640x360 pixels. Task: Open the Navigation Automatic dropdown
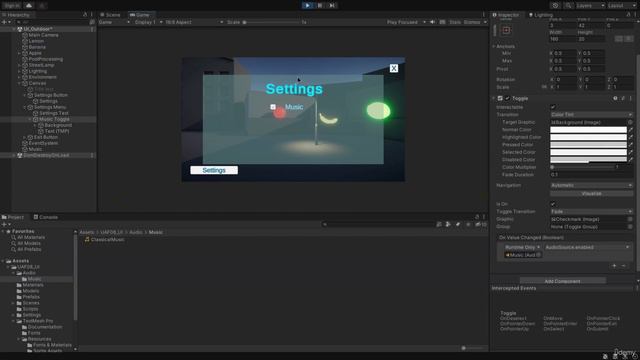[591, 185]
